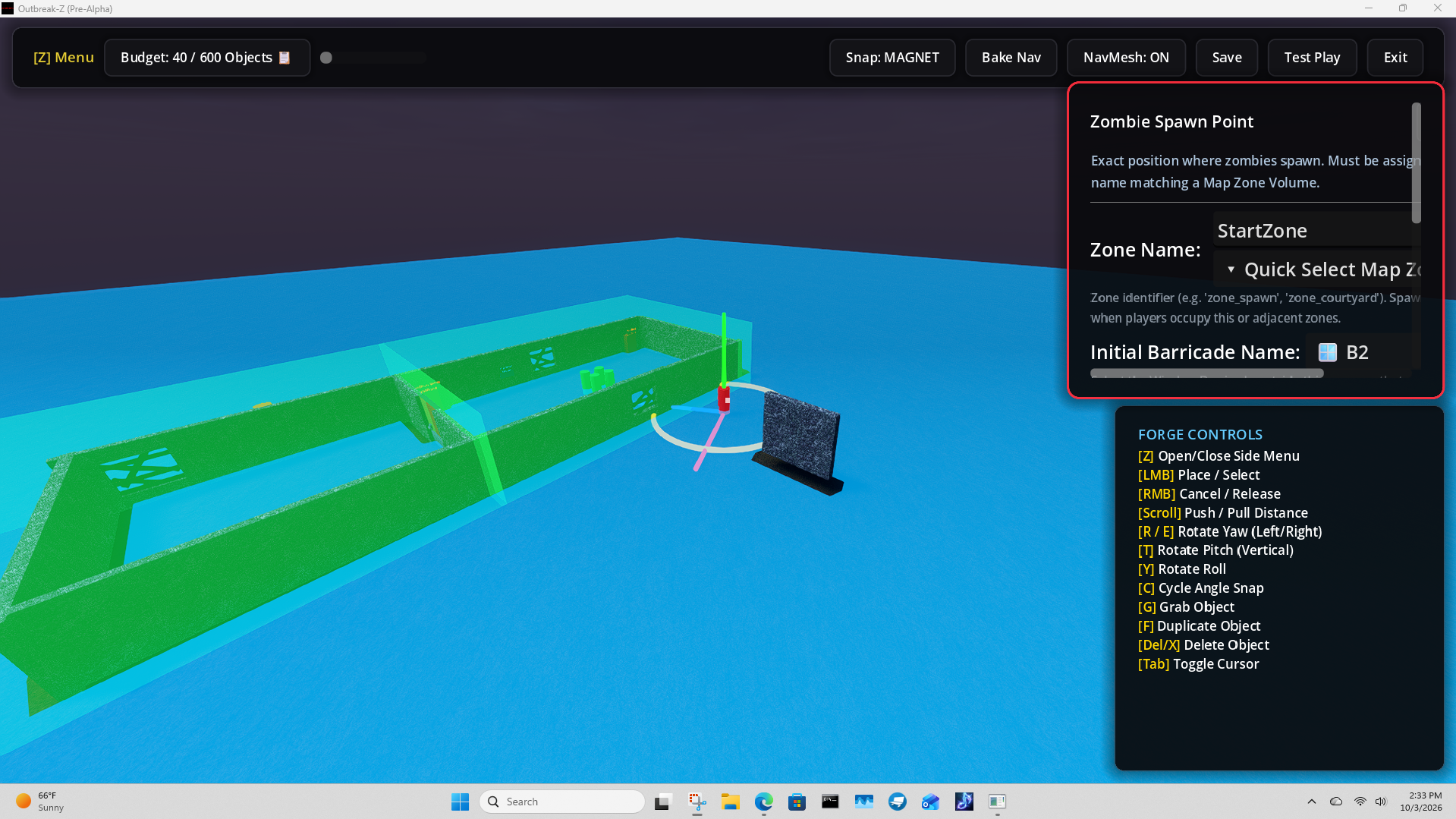Toggle Snap: MAGNET mode
The width and height of the screenshot is (1456, 819).
[x=892, y=58]
